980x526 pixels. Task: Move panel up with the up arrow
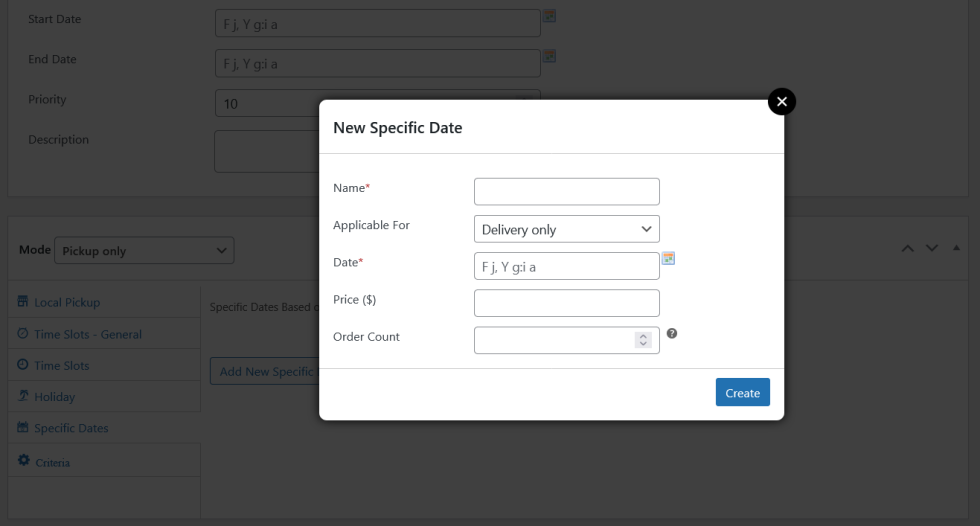pyautogui.click(x=909, y=248)
